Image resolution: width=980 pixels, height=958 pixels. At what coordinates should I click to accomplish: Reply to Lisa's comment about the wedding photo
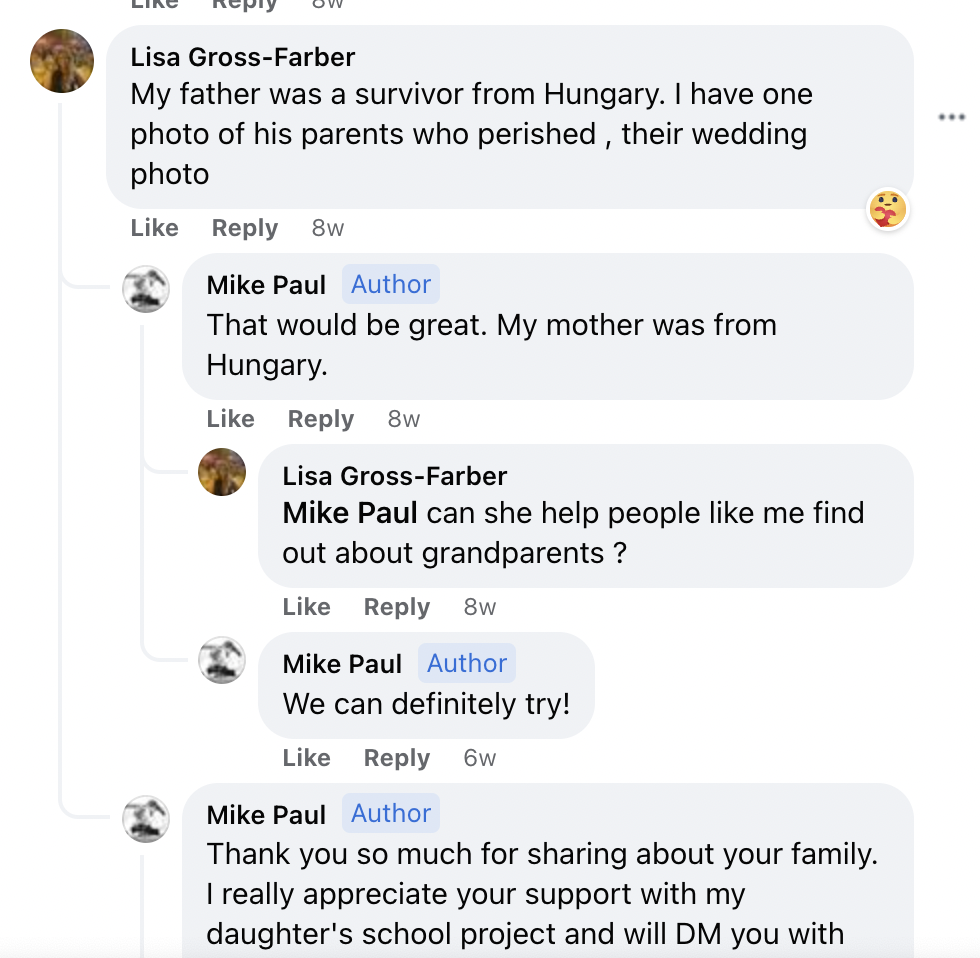tap(244, 228)
